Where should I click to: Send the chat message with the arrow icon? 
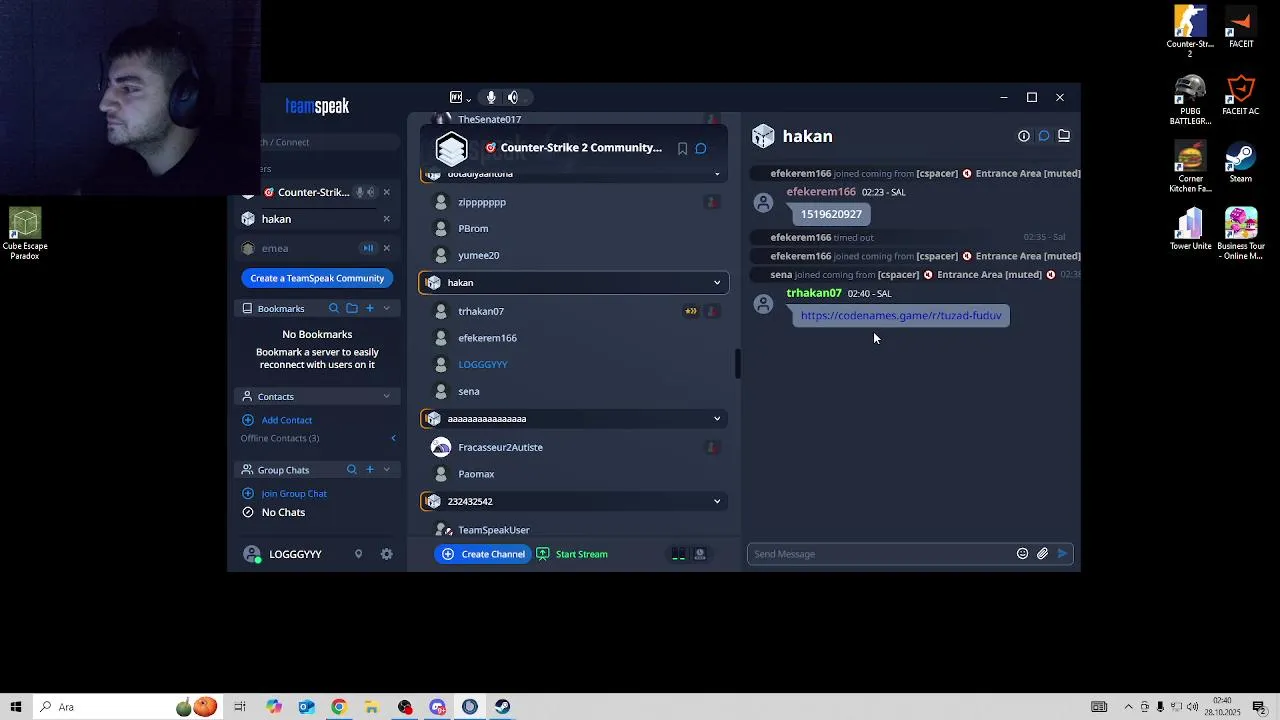coord(1062,554)
